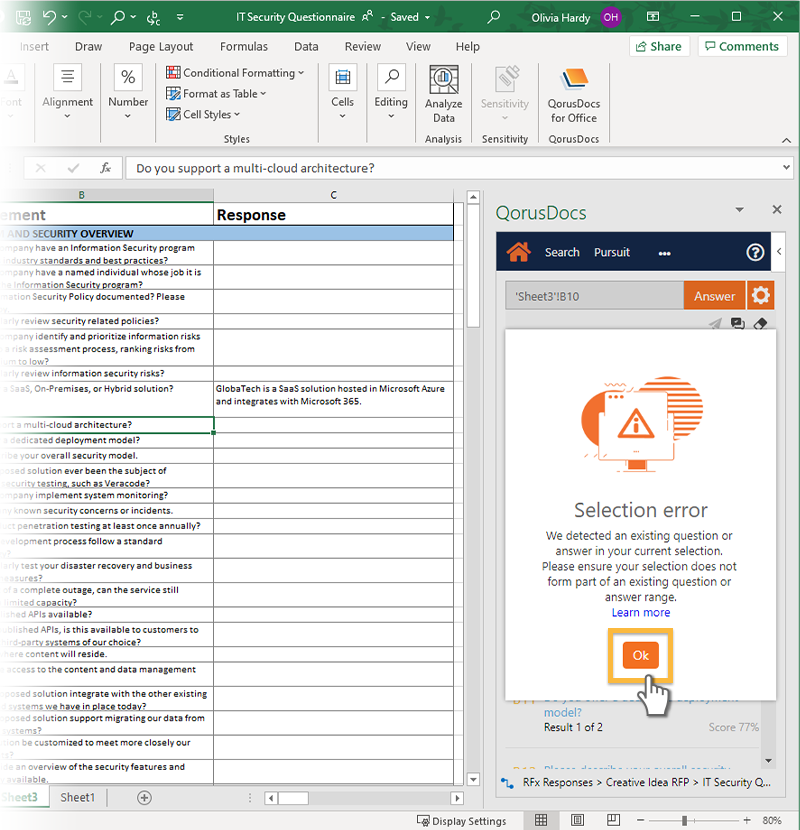The width and height of the screenshot is (800, 830).
Task: Launch QorusDocs for Office from ribbon
Action: tap(573, 95)
